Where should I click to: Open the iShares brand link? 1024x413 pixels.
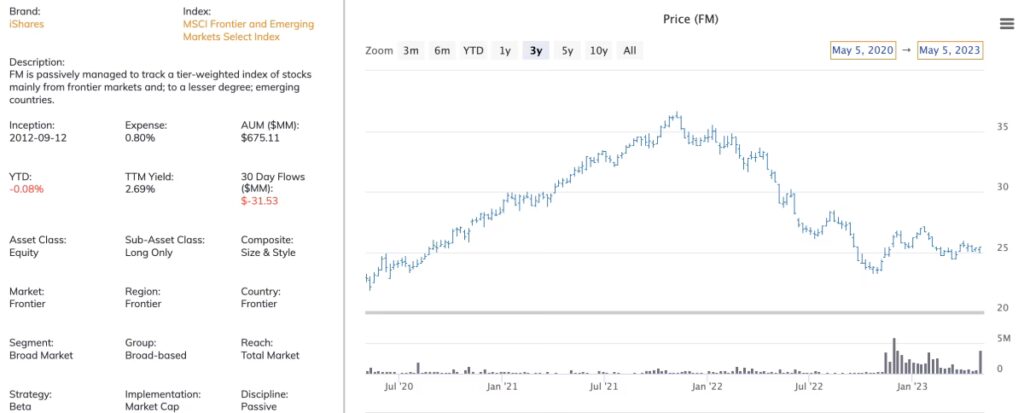coord(26,23)
